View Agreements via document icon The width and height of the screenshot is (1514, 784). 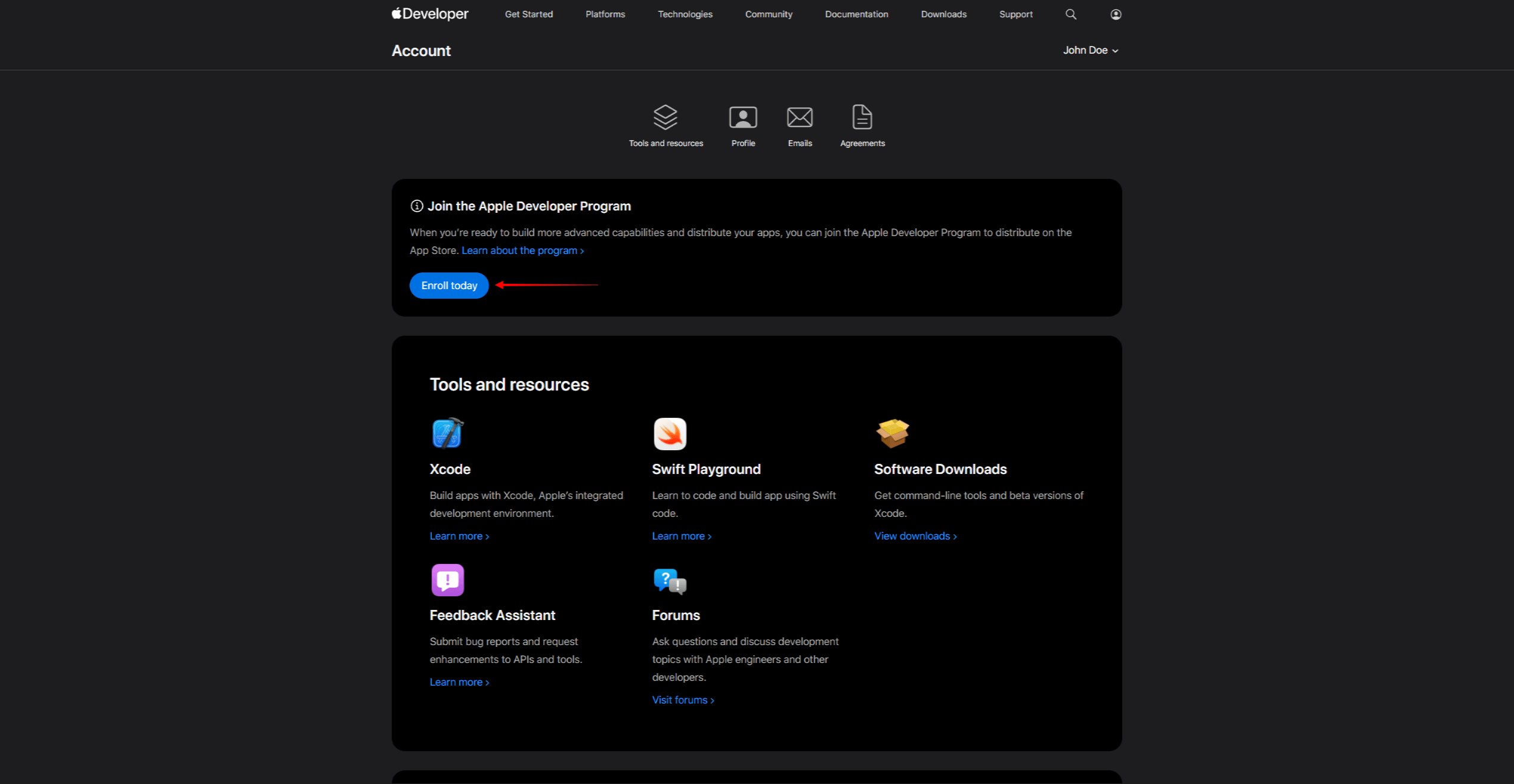point(862,117)
